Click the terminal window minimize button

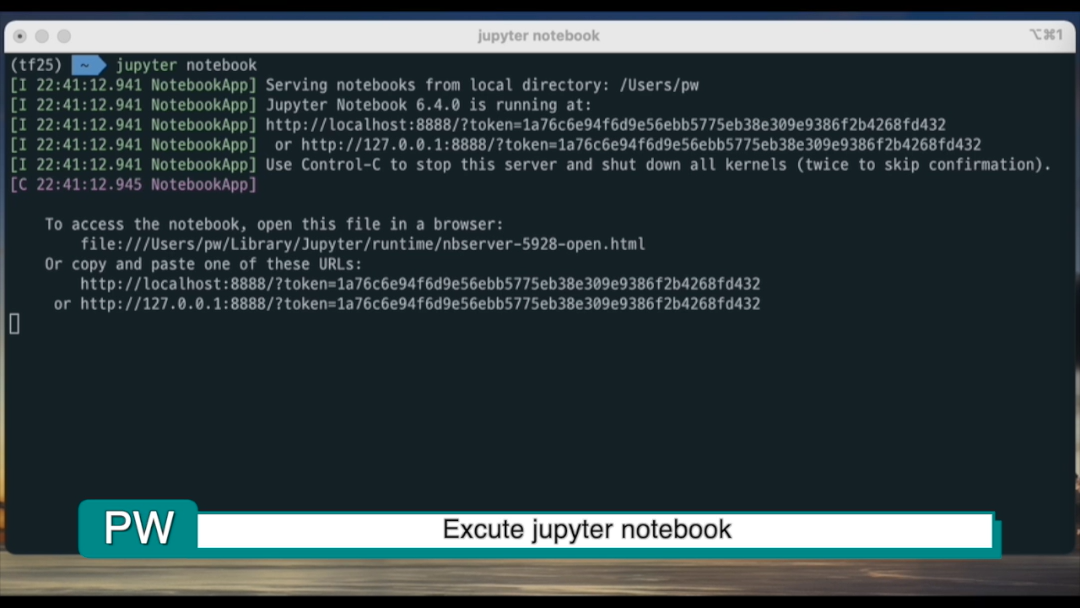pyautogui.click(x=42, y=36)
